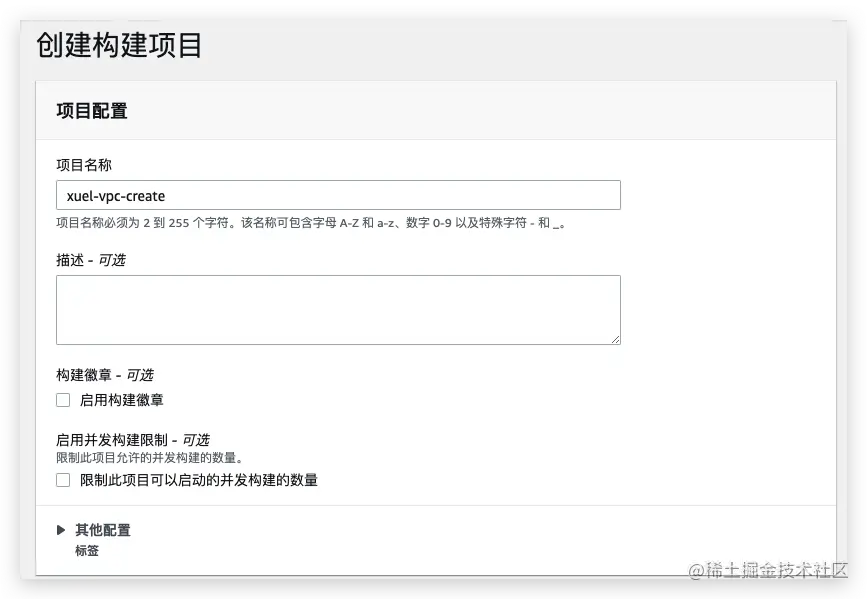867x599 pixels.
Task: Click the 启用构建徽章 label text
Action: click(122, 400)
